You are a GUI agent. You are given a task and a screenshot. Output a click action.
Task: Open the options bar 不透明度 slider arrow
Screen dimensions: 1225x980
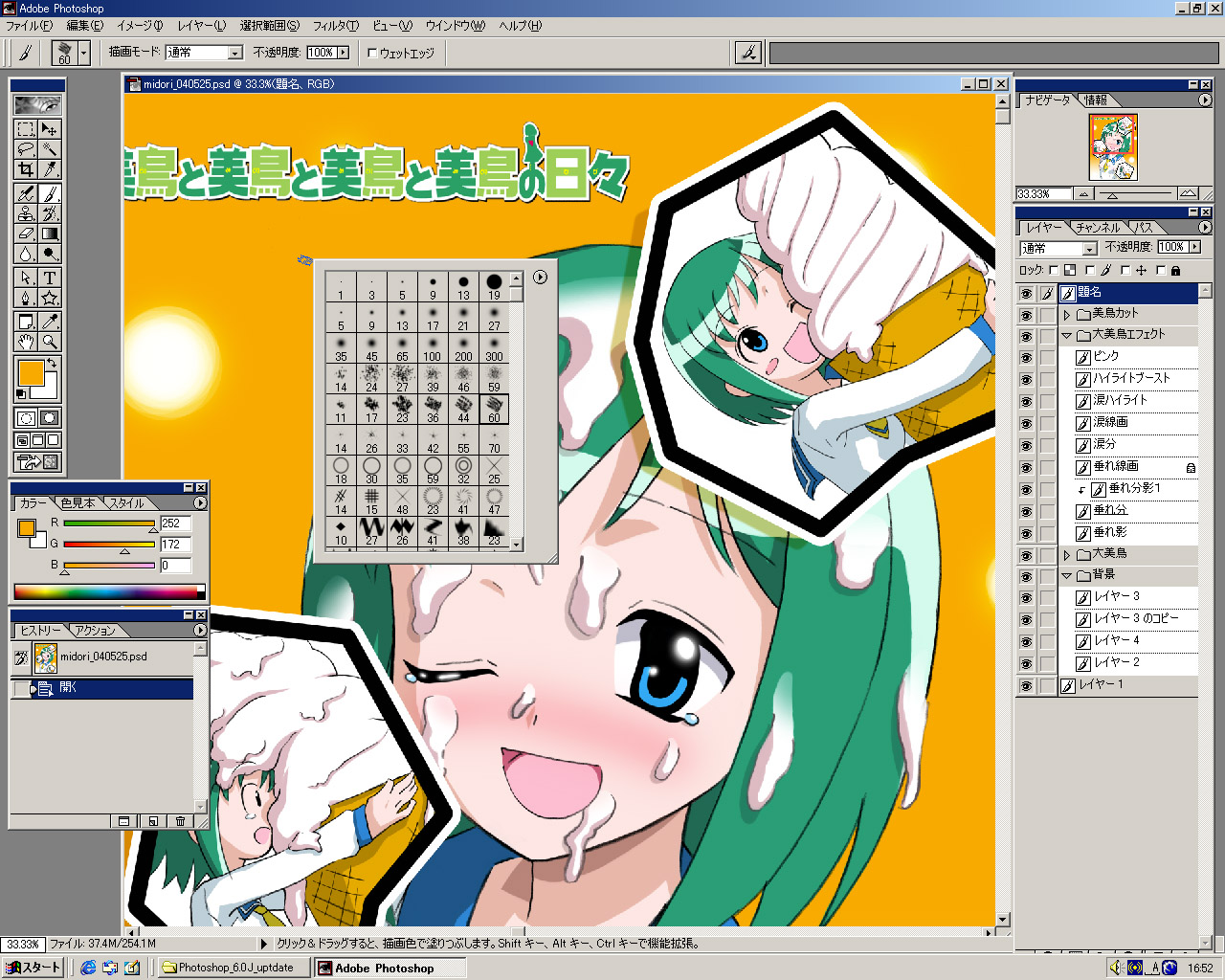pyautogui.click(x=343, y=53)
